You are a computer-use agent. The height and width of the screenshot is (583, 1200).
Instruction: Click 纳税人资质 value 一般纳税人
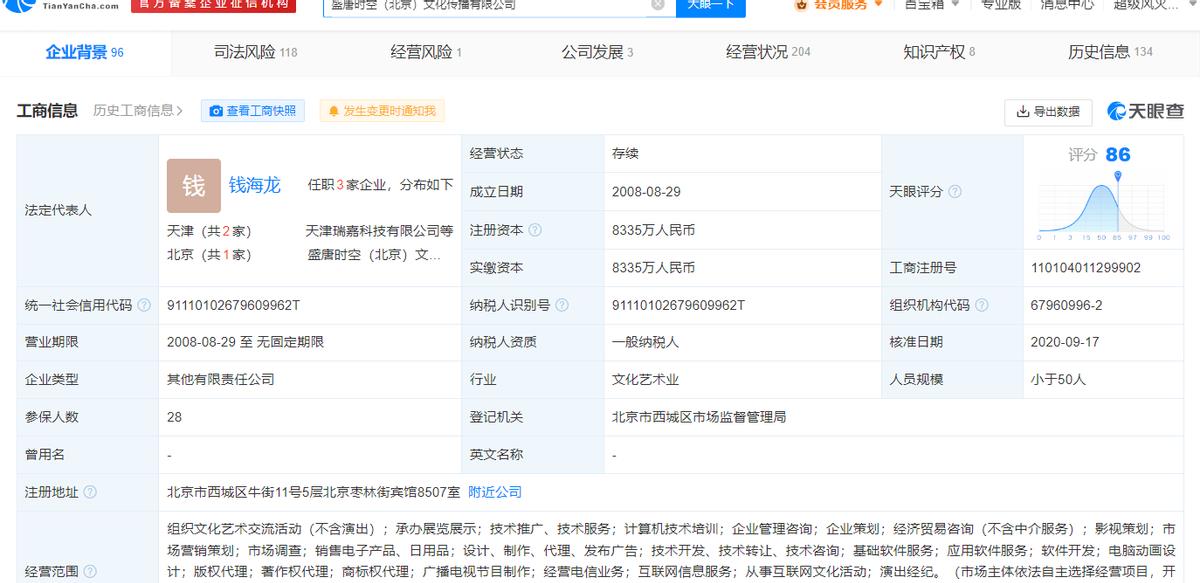point(645,342)
